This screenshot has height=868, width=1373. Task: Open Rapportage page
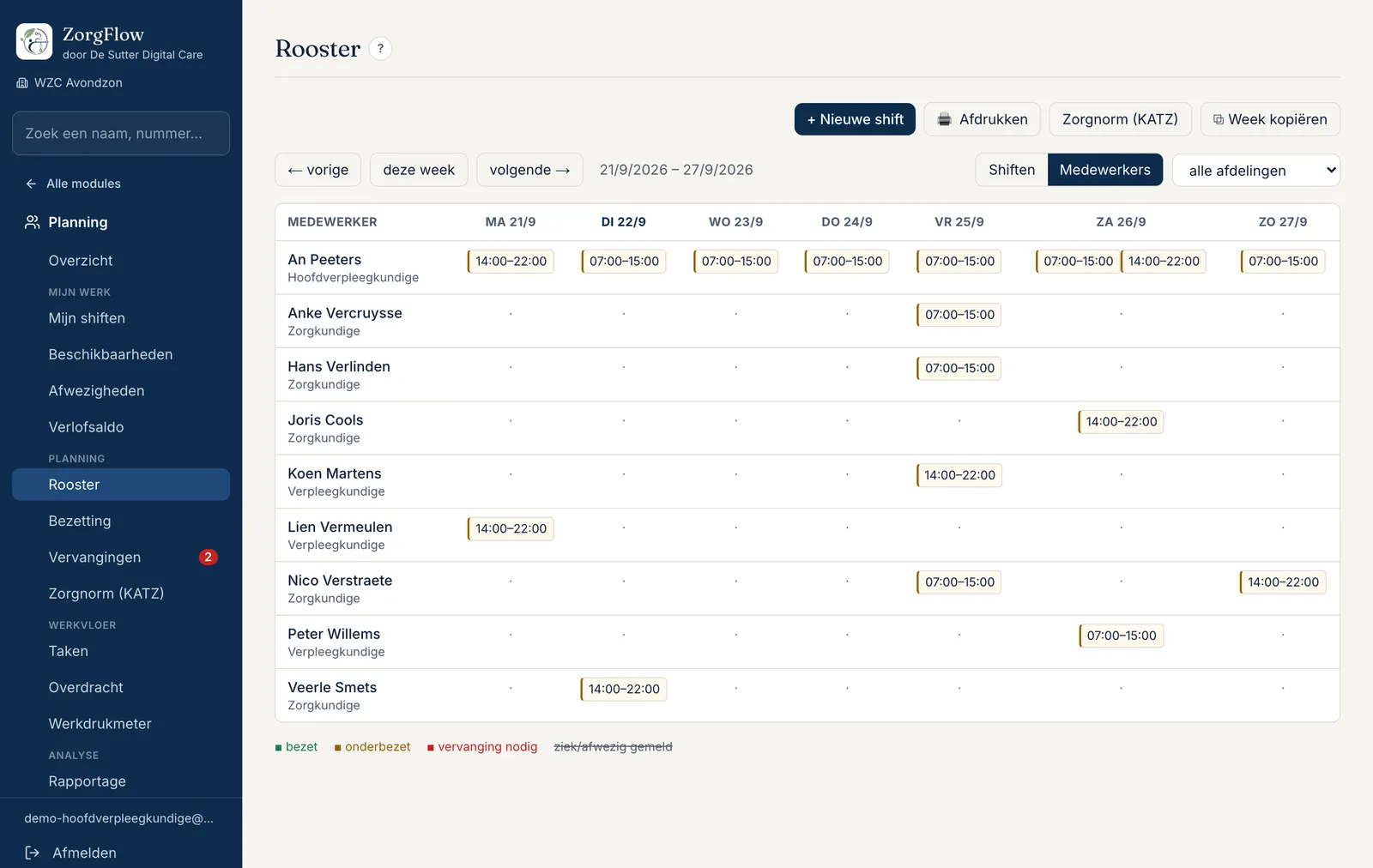point(121,781)
